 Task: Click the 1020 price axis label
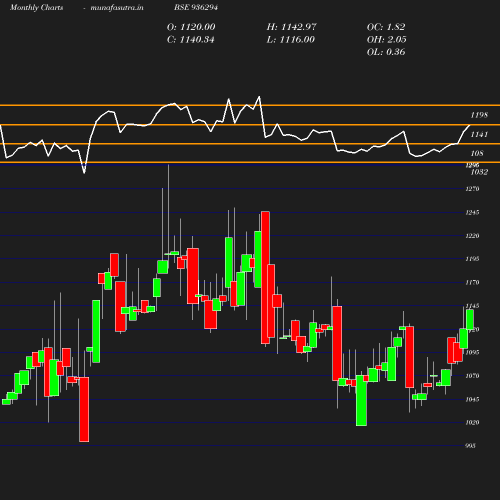pos(472,423)
